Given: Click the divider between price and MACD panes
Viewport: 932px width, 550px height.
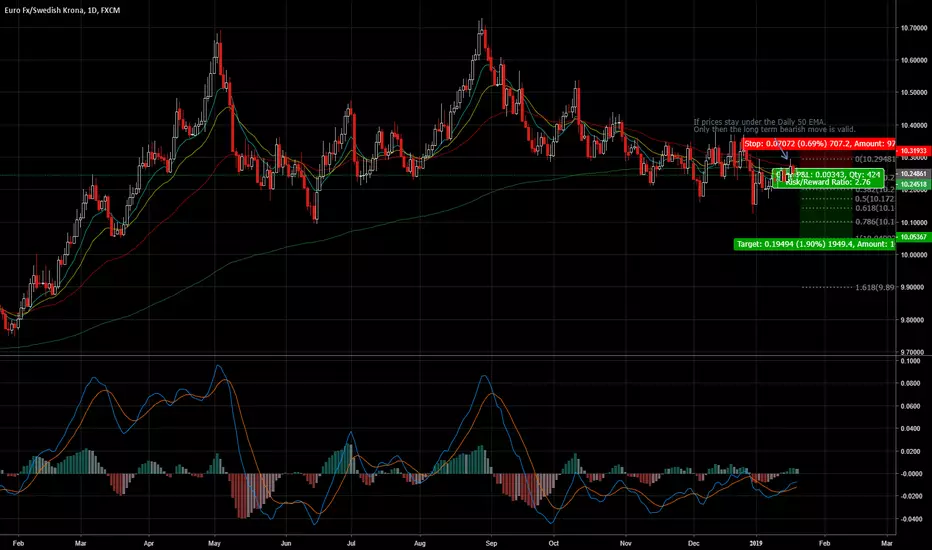Looking at the screenshot, I should (x=450, y=355).
